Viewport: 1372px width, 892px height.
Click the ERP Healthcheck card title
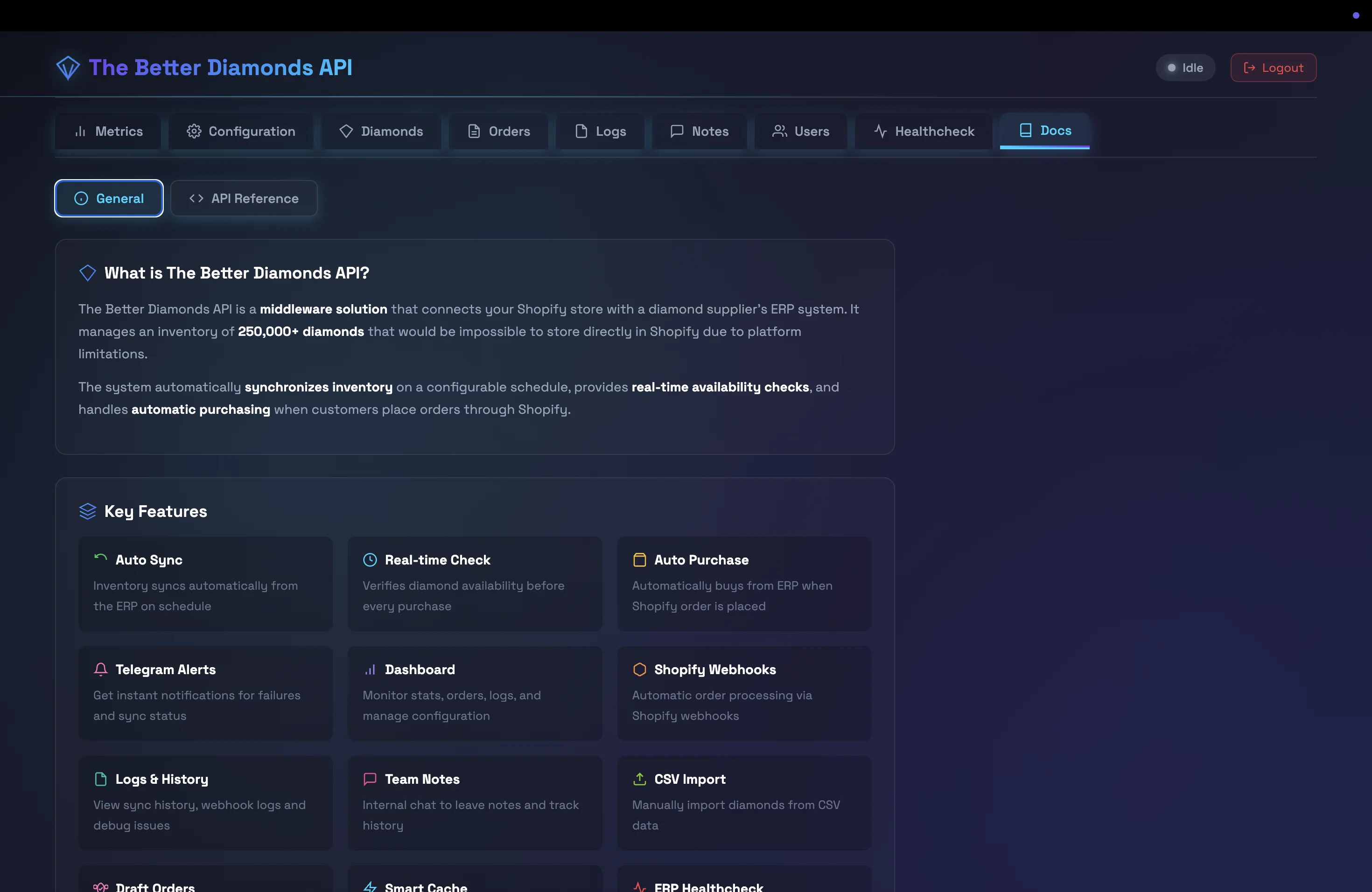[x=708, y=887]
